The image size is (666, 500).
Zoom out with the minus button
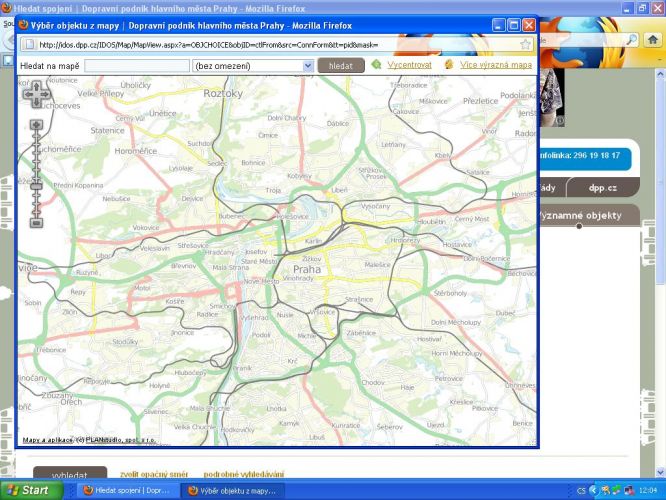coord(37,223)
